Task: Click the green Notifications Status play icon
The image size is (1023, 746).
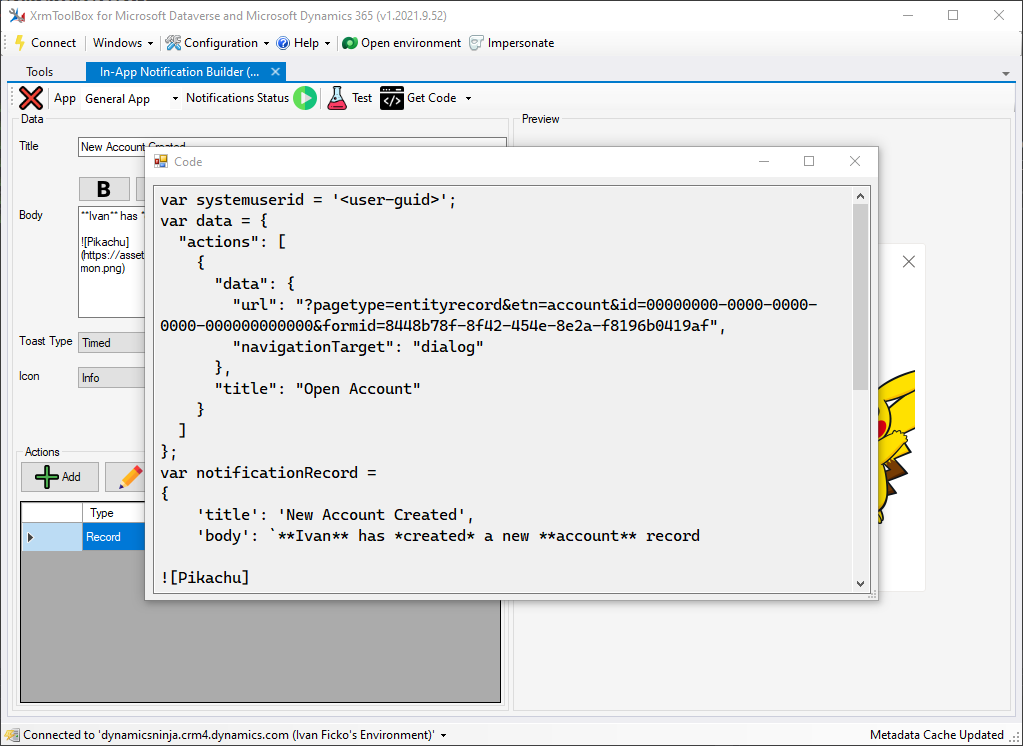Action: pos(305,98)
